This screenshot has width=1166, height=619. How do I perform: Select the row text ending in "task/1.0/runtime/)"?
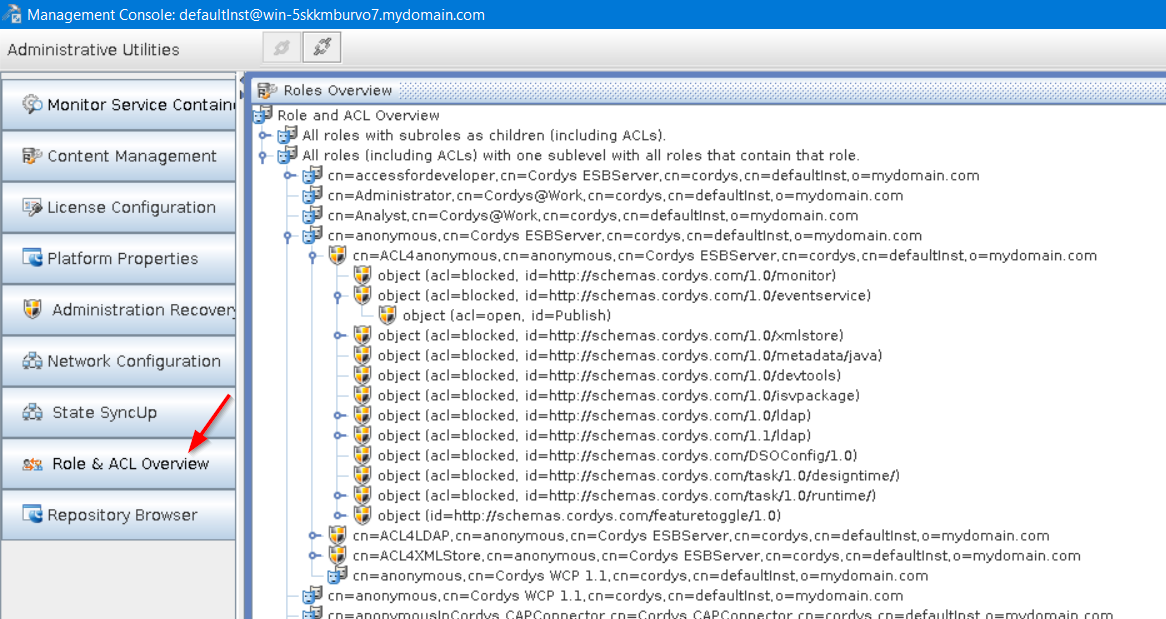(x=627, y=495)
